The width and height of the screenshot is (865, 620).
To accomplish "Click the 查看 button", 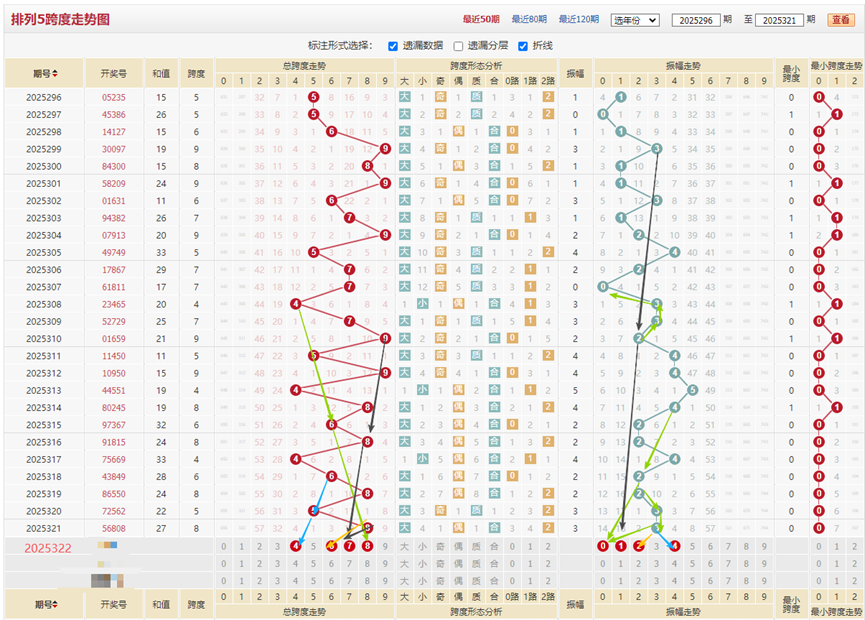I will [x=841, y=20].
